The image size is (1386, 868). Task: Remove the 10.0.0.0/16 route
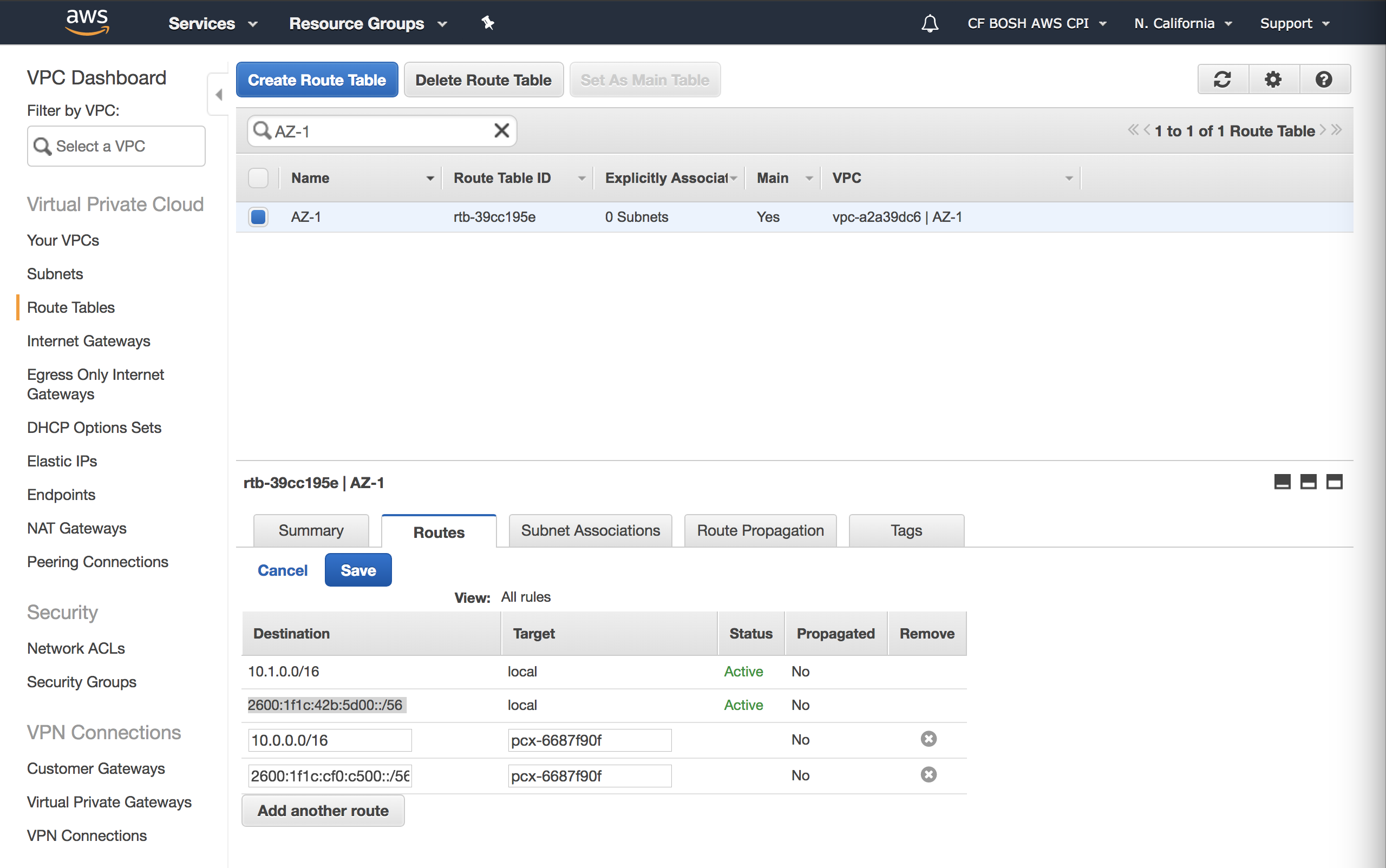click(x=928, y=739)
